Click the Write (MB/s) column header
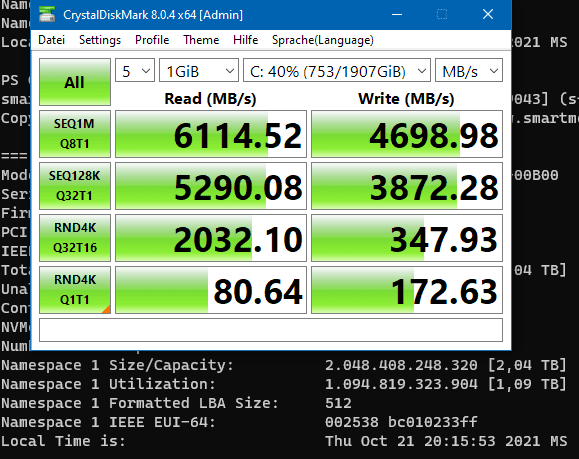 click(406, 99)
